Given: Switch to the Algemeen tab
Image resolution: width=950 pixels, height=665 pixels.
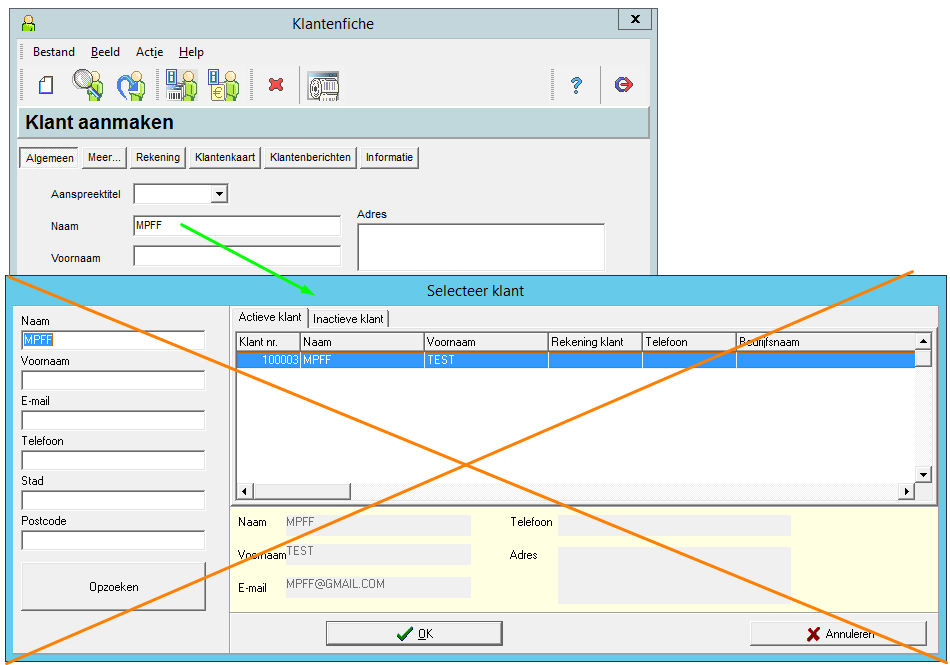Looking at the screenshot, I should coord(49,158).
